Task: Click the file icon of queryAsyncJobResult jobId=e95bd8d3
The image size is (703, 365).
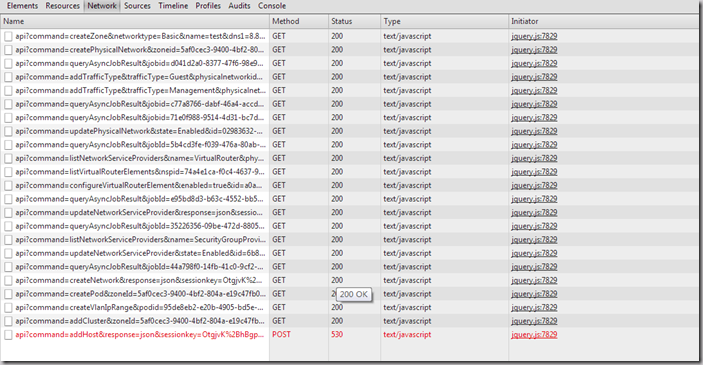Action: pos(8,199)
